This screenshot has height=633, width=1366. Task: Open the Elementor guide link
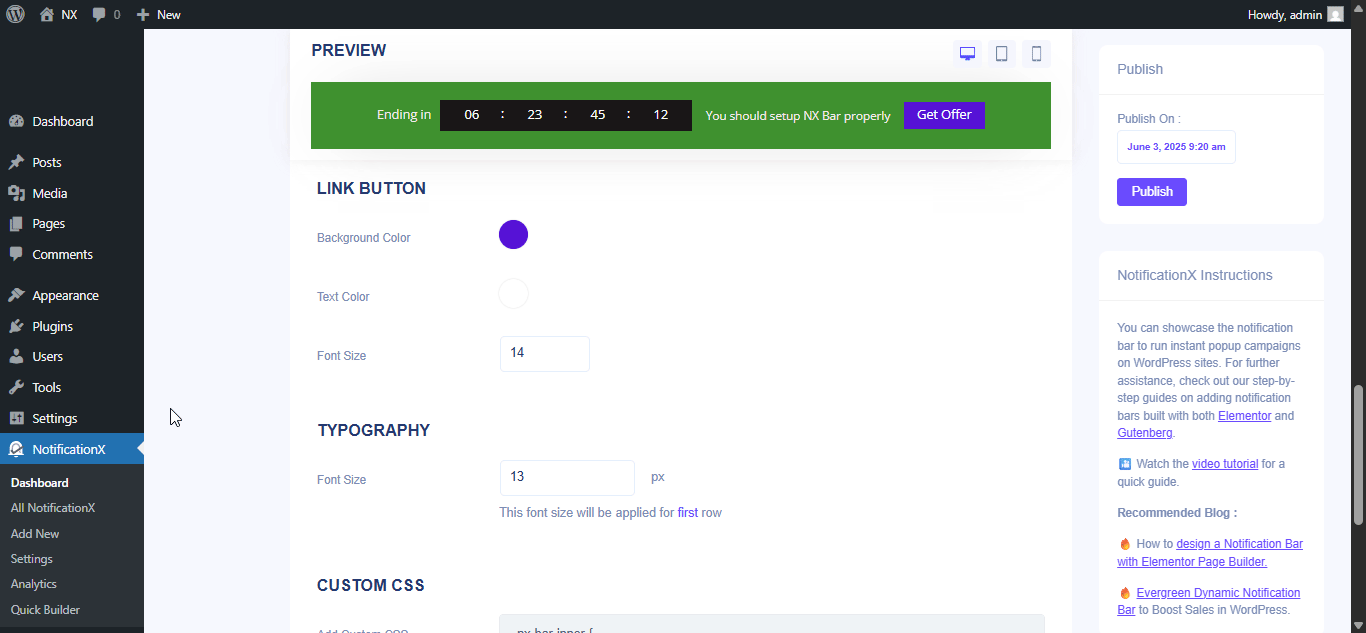pos(1244,416)
